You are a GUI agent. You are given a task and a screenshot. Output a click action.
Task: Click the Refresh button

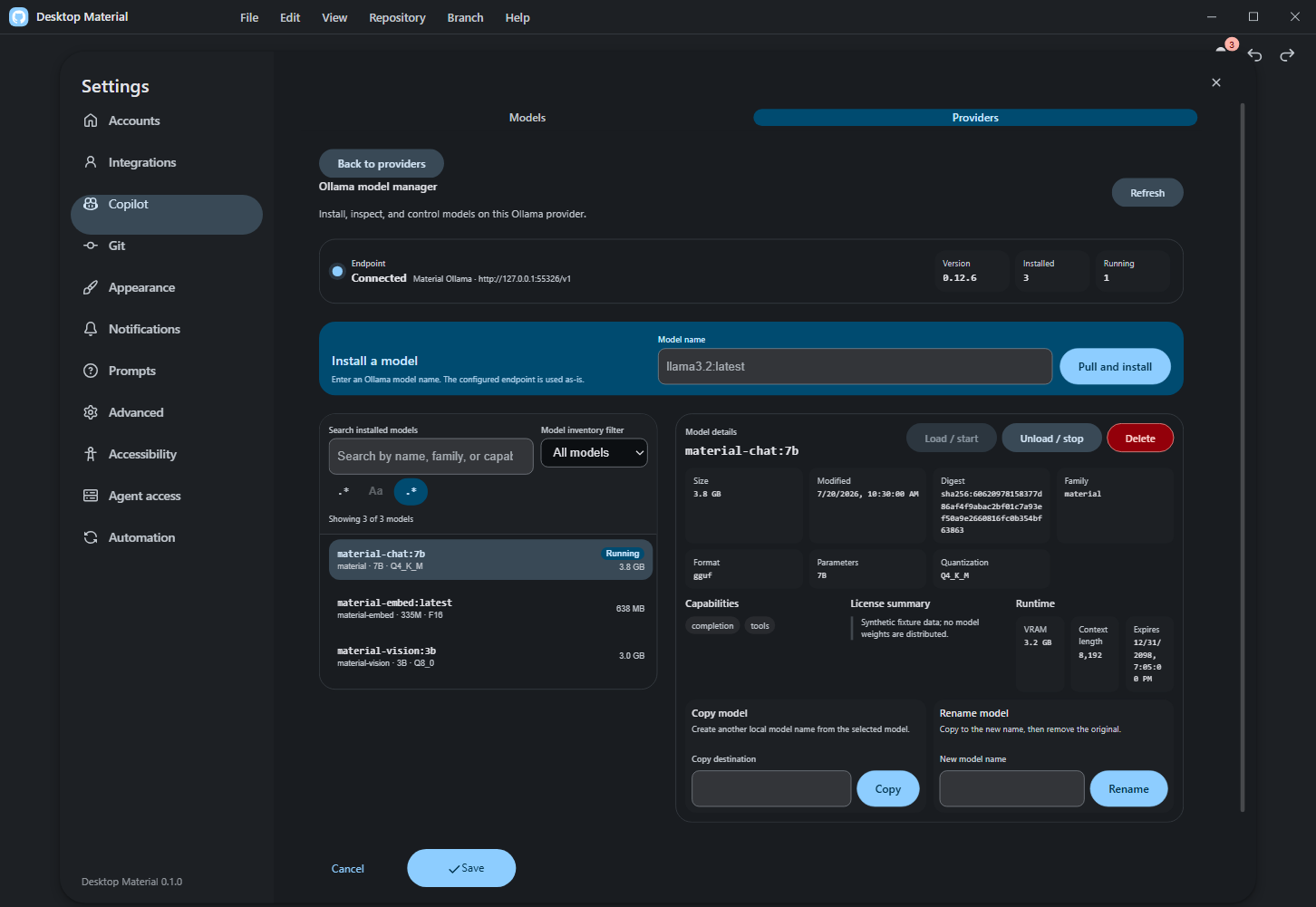pyautogui.click(x=1147, y=193)
